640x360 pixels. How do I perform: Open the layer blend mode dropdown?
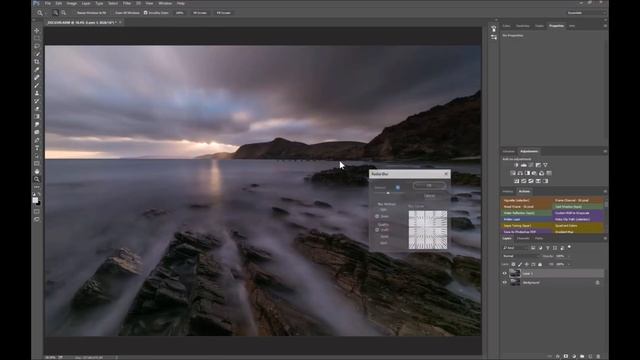520,256
